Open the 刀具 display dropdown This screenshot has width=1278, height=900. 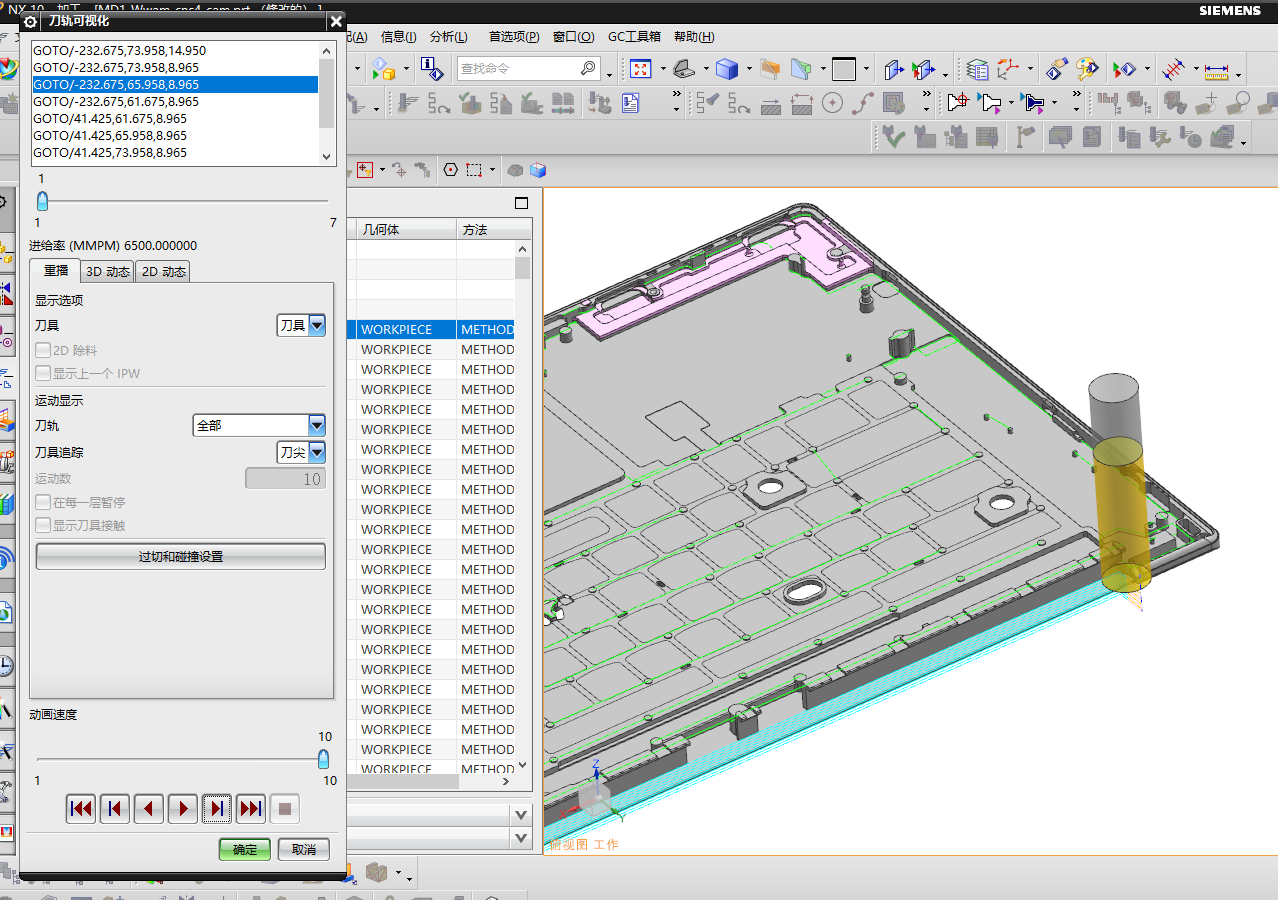point(317,325)
